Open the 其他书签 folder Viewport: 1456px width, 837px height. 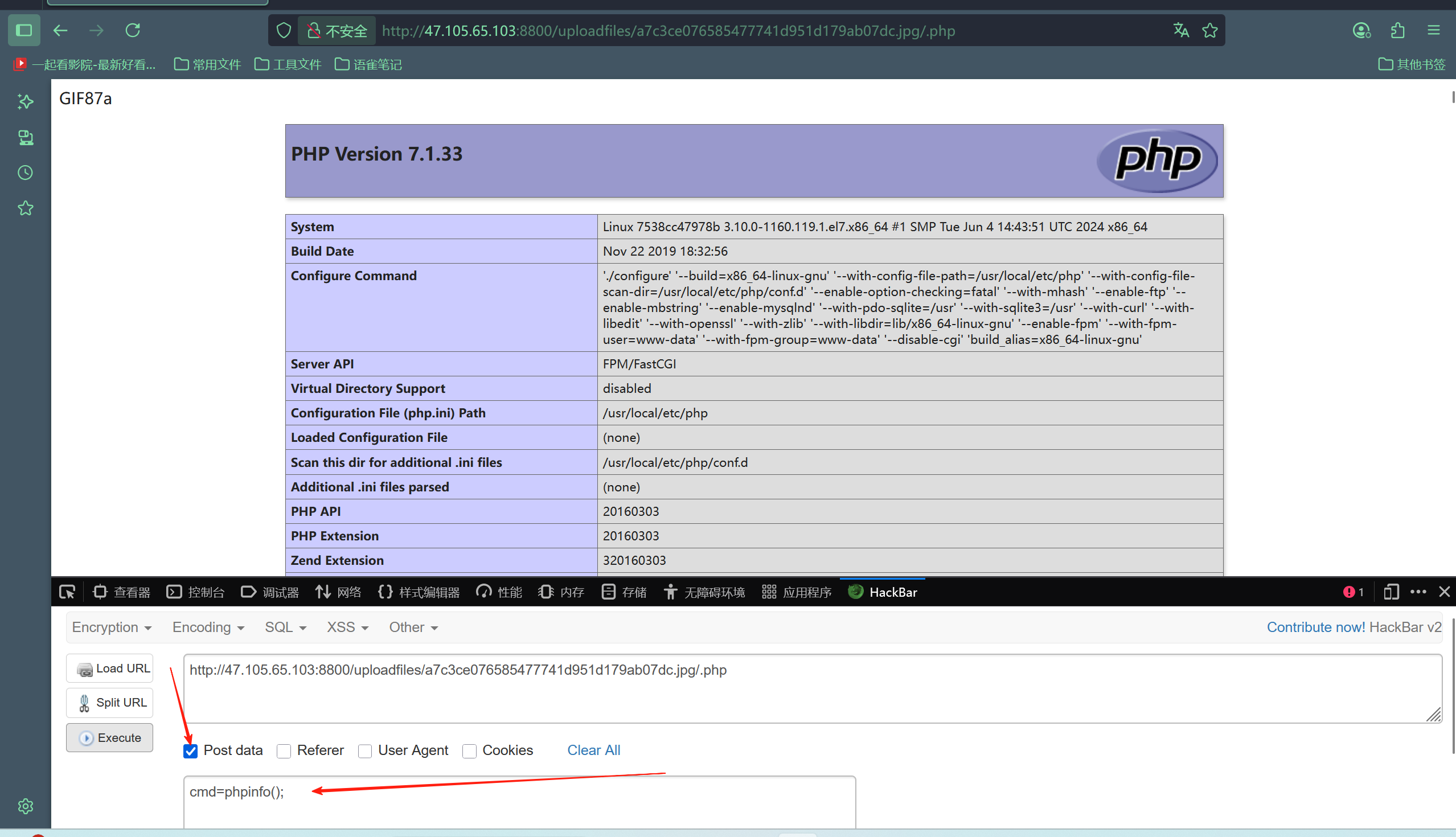click(x=1412, y=64)
